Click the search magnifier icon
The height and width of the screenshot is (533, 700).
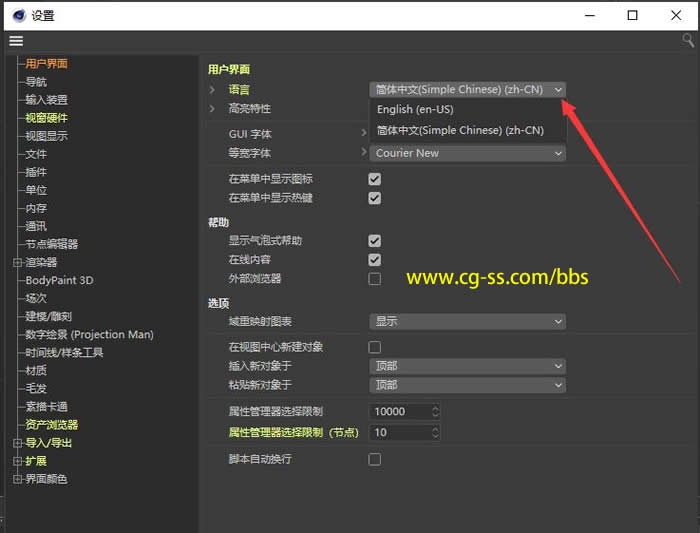pyautogui.click(x=688, y=40)
